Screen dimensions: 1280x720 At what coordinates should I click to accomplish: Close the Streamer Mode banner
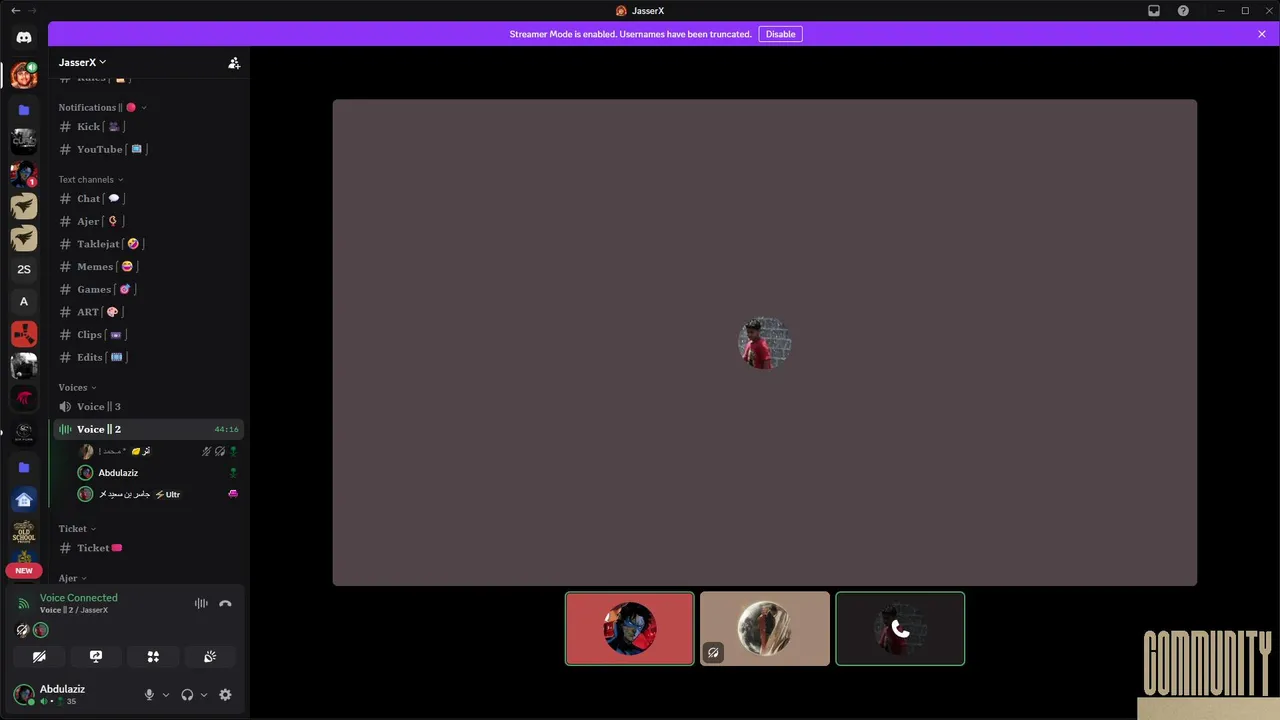coord(1262,34)
